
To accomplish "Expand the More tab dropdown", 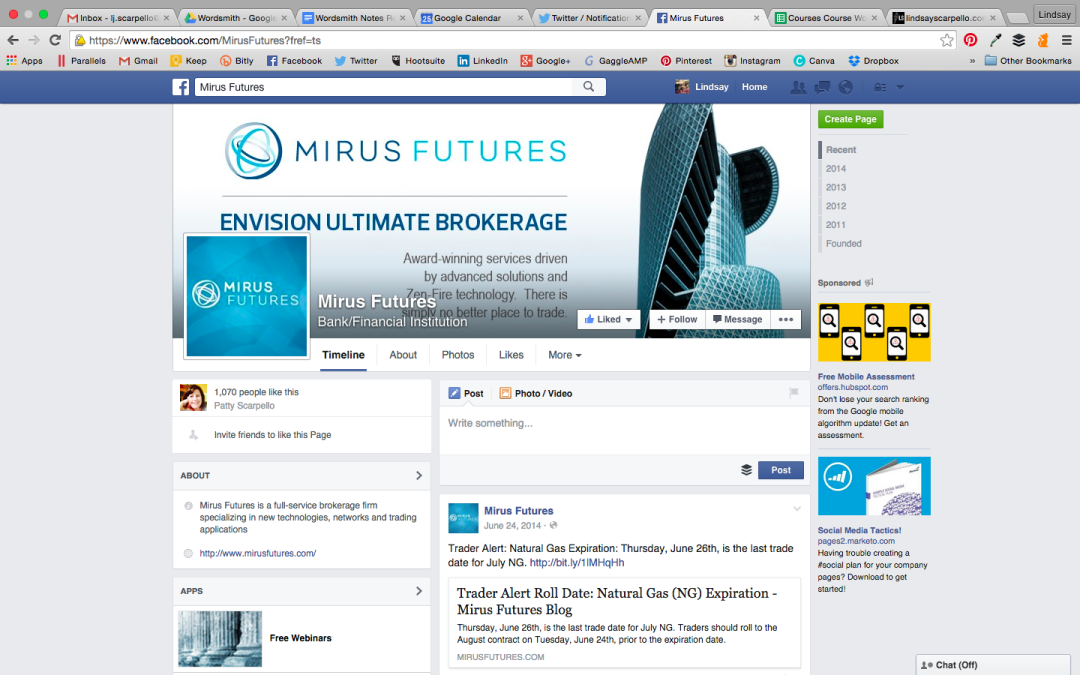I will pyautogui.click(x=565, y=355).
